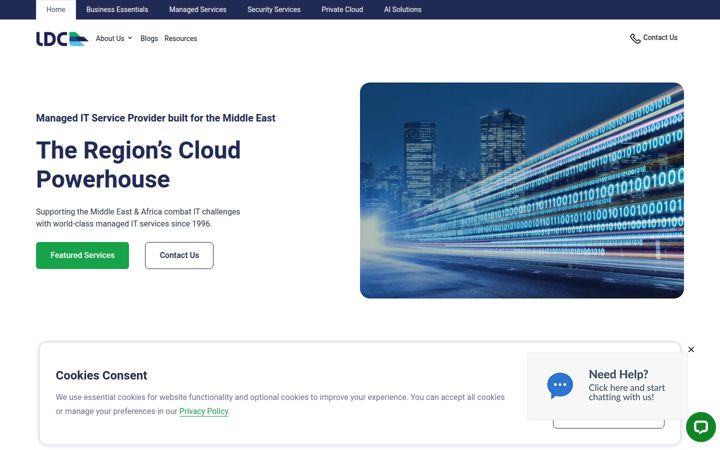Open Managed Services menu
Viewport: 720px width, 450px height.
tap(197, 10)
